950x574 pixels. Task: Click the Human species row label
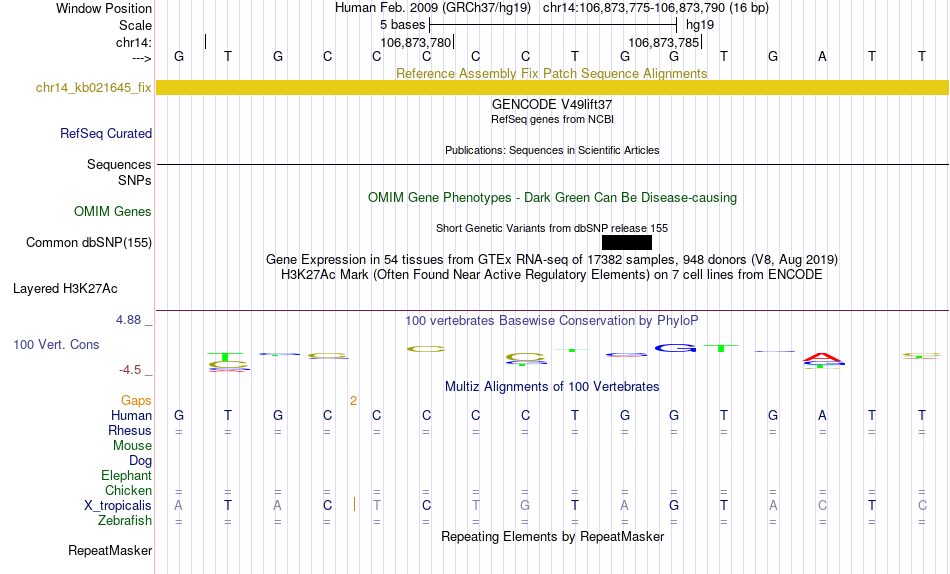pos(131,415)
